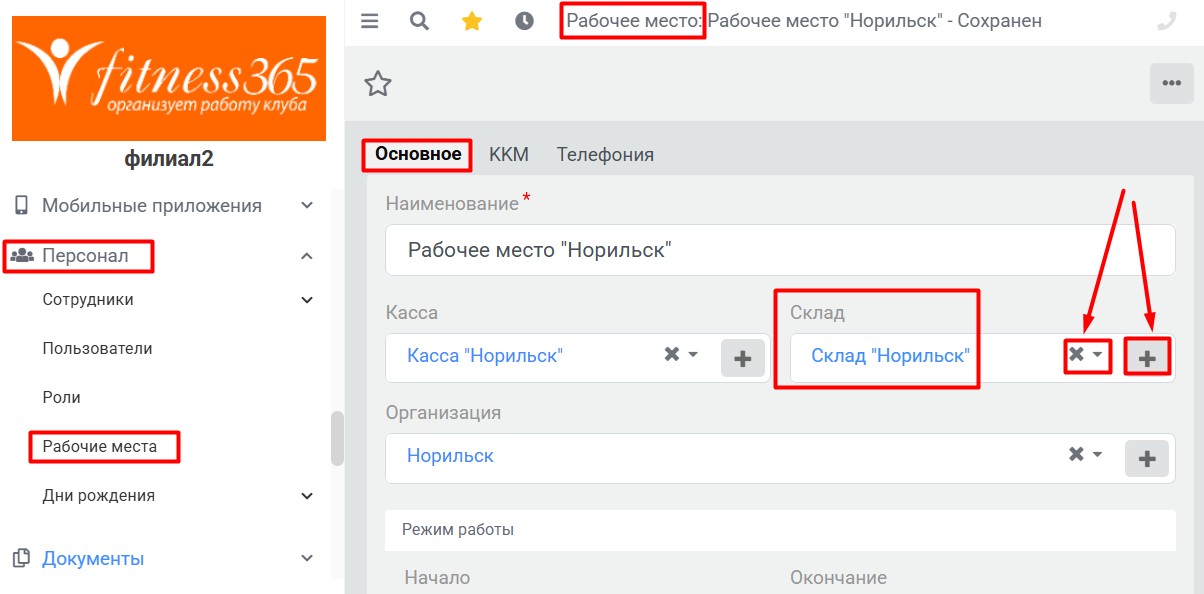Add page to favorites with outline star
Screen dimensions: 1204x594
[x=377, y=83]
